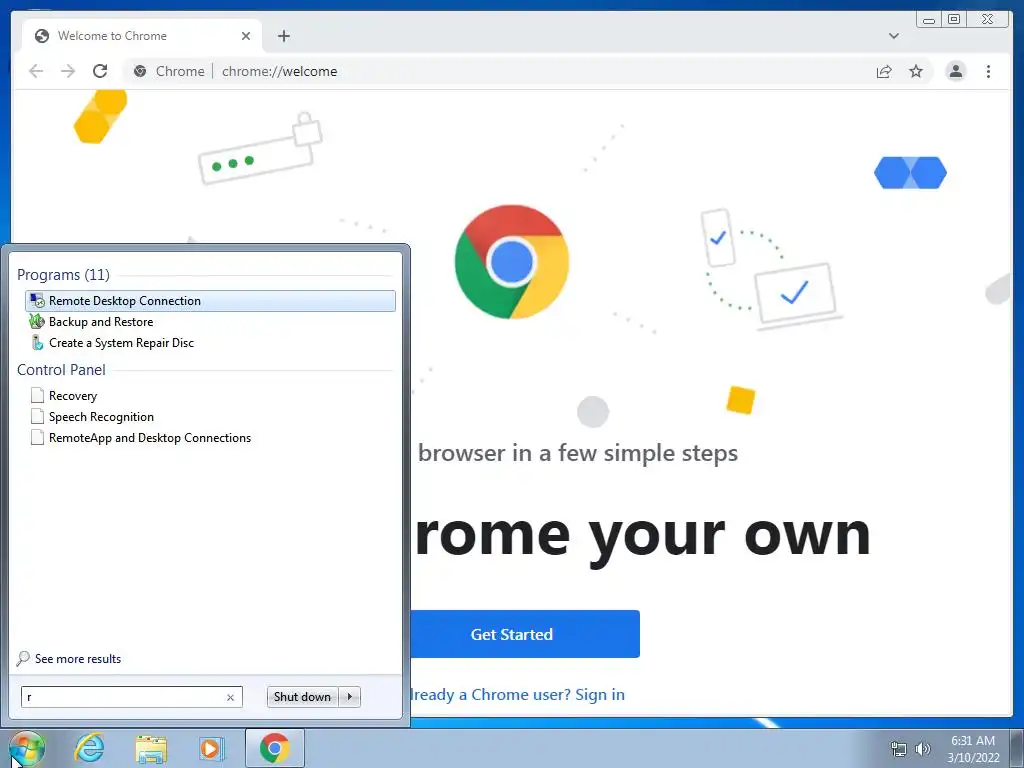Click Chrome's forward navigation arrow

pyautogui.click(x=68, y=71)
